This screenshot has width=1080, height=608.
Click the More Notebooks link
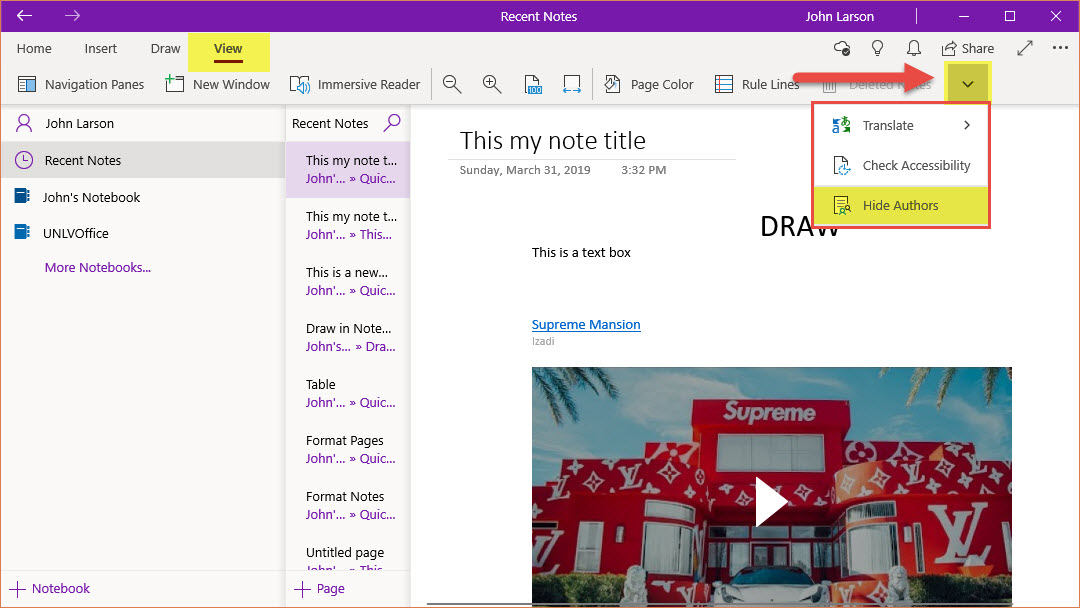click(x=98, y=268)
